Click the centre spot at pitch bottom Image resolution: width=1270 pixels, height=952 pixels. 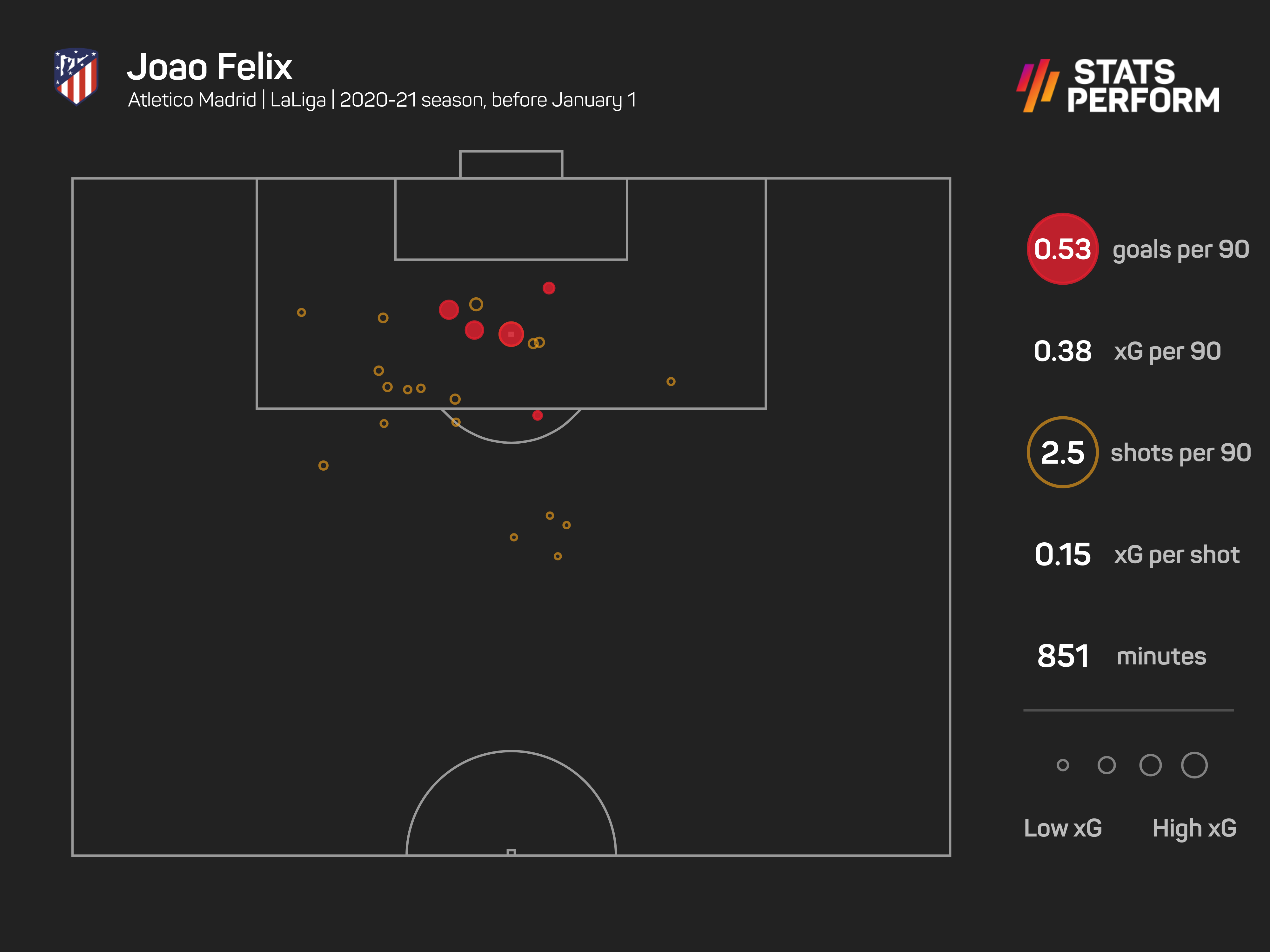pos(511,852)
